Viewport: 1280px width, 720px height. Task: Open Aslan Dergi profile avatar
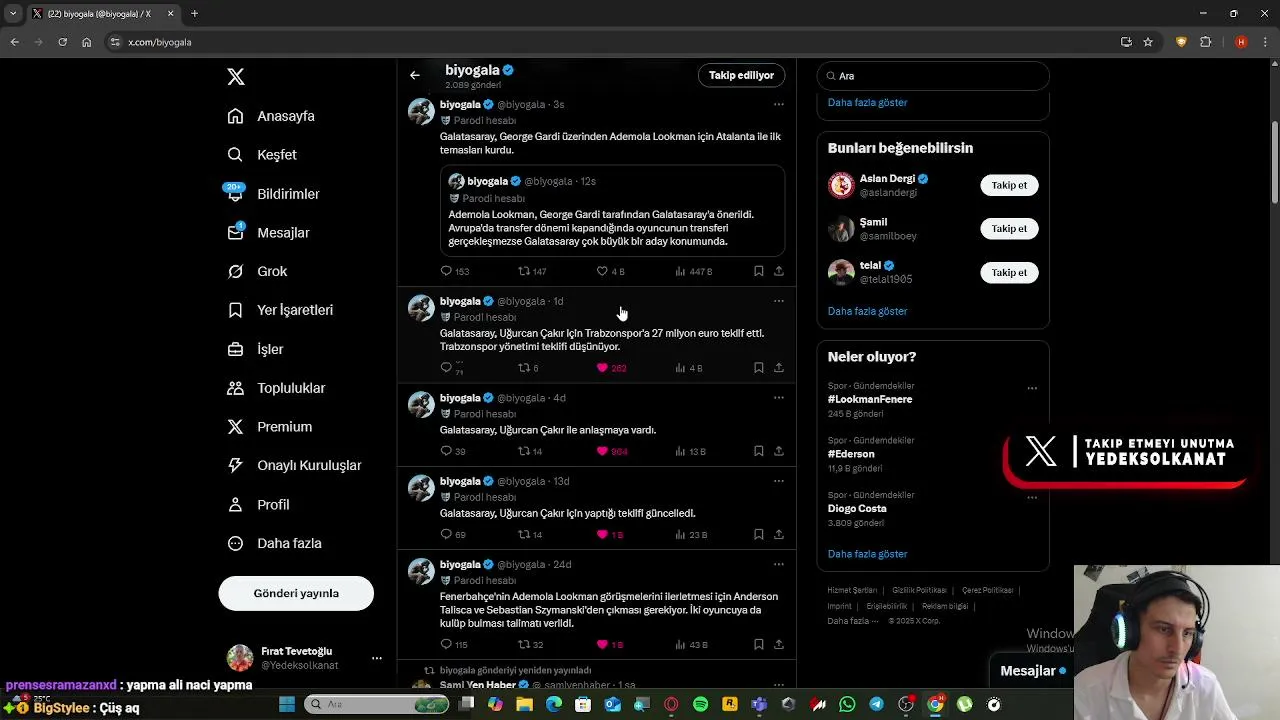841,185
